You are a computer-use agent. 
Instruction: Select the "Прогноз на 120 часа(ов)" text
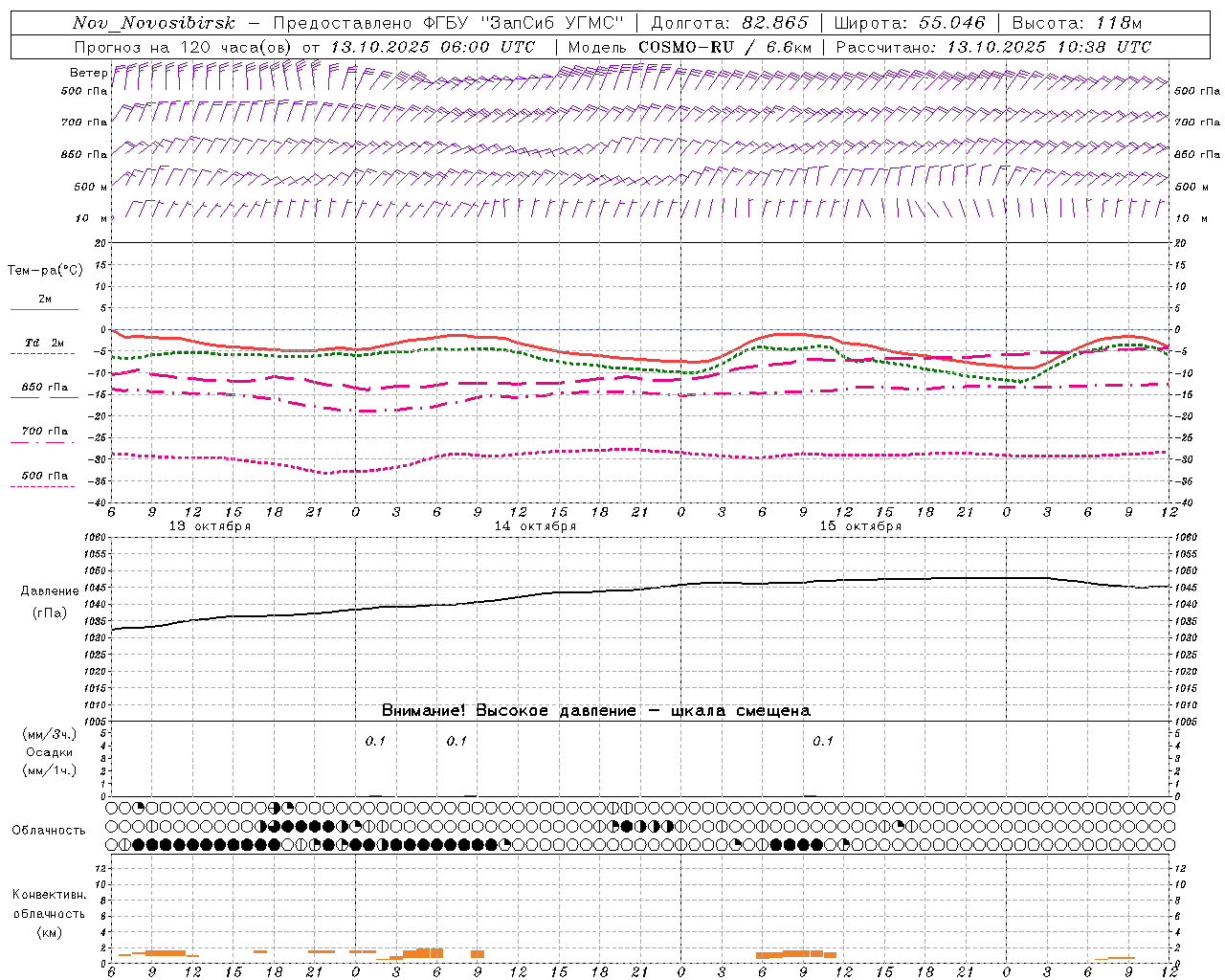click(184, 47)
